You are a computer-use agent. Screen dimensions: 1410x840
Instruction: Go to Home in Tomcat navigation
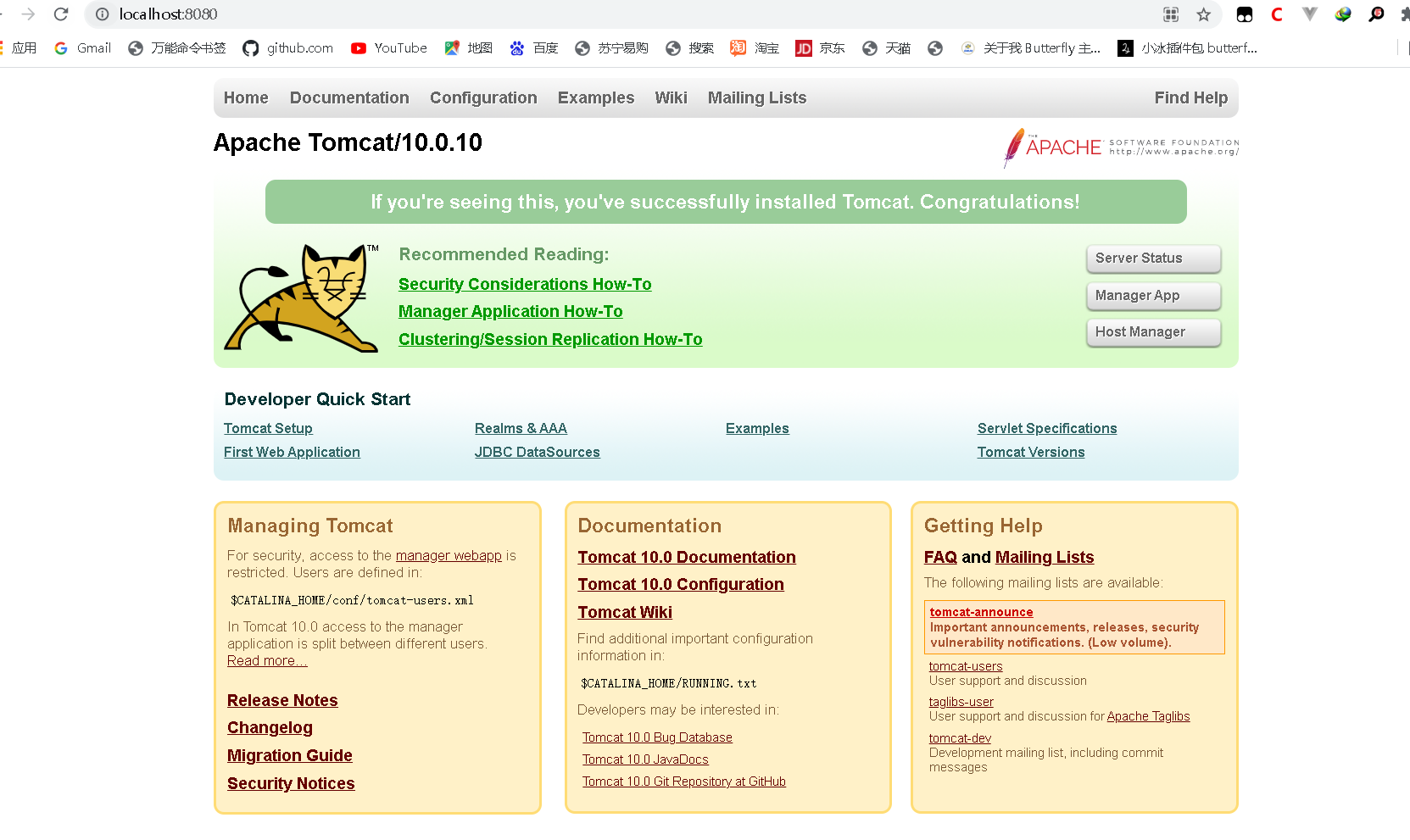tap(246, 97)
